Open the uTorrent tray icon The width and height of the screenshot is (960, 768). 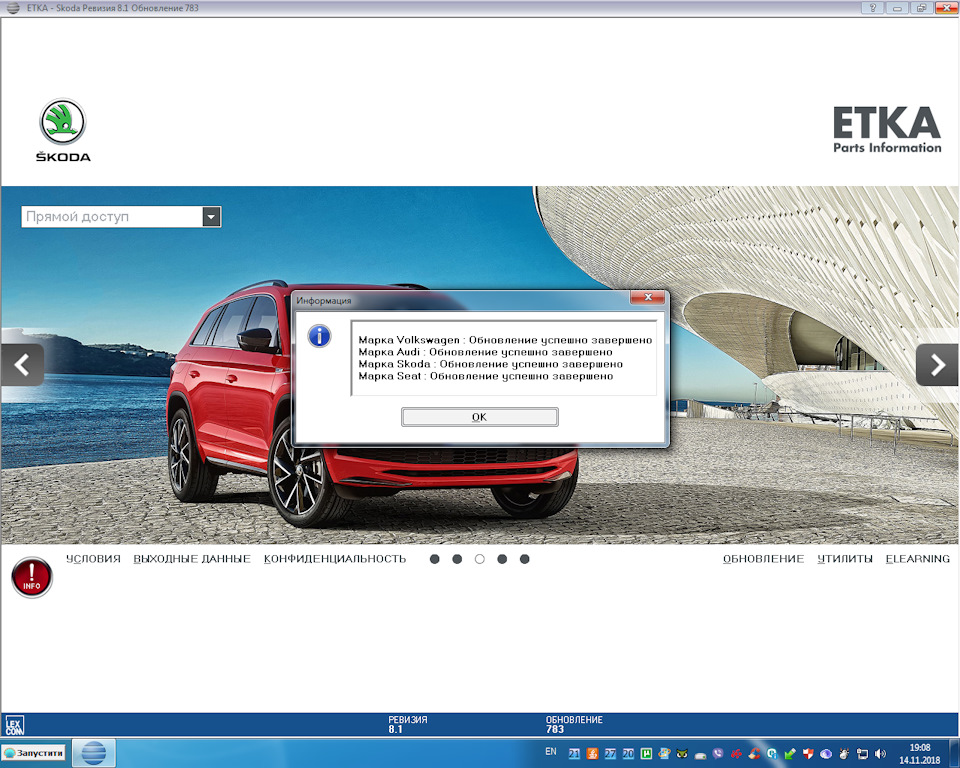pyautogui.click(x=646, y=754)
